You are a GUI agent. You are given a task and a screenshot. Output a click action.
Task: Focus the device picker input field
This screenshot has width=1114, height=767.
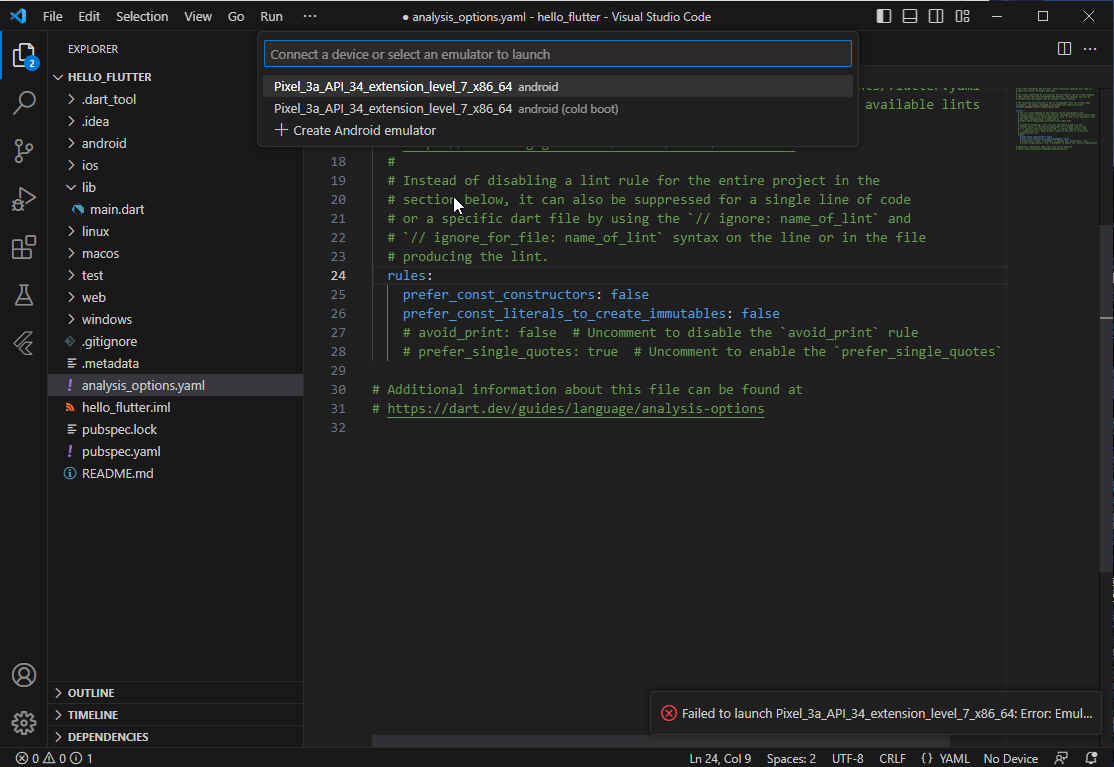(558, 54)
